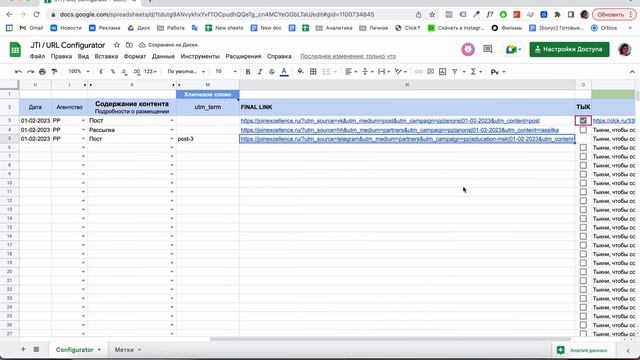This screenshot has height=360, width=640.
Task: Add a new sheet
Action: tap(23, 349)
